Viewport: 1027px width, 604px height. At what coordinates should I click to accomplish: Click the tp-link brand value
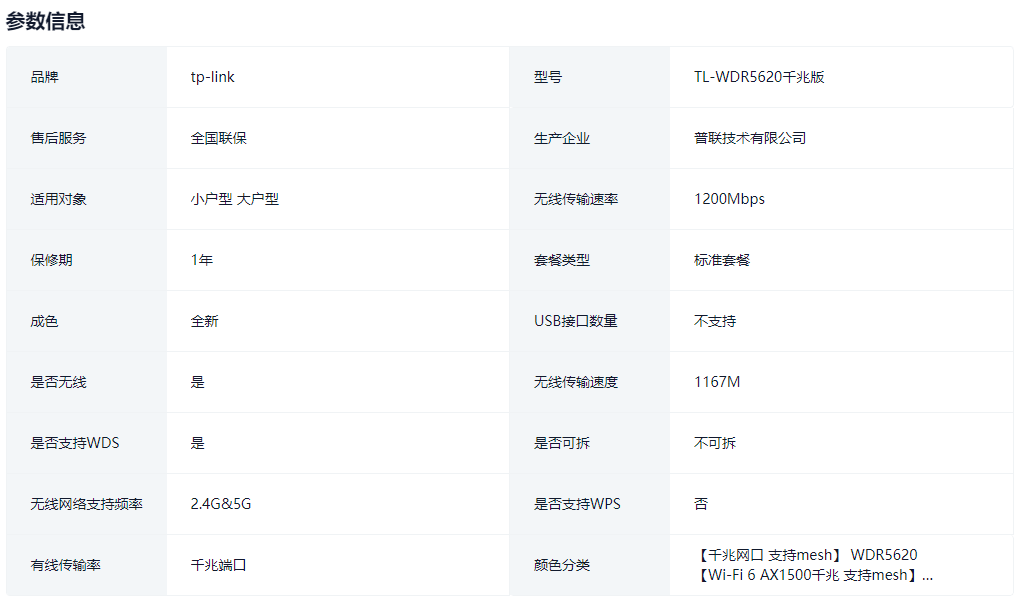[212, 77]
